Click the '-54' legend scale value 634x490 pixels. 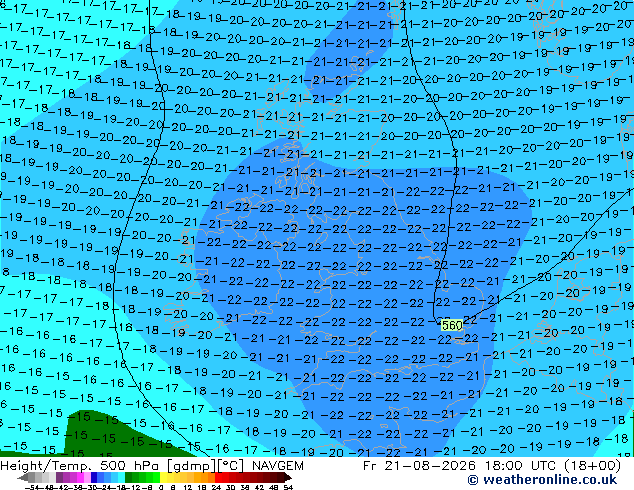[x=32, y=488]
